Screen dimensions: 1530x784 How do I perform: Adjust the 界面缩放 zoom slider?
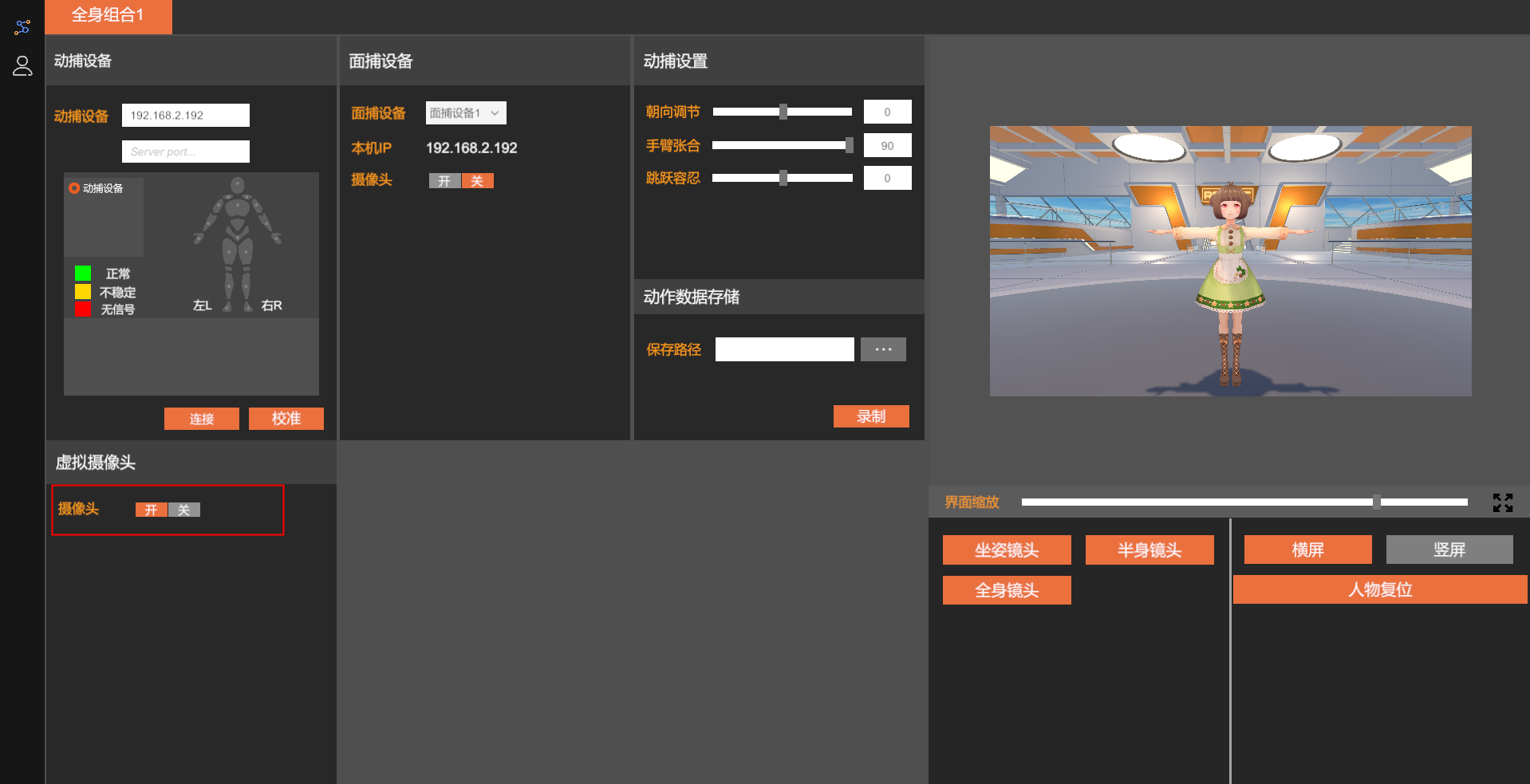click(x=1377, y=502)
